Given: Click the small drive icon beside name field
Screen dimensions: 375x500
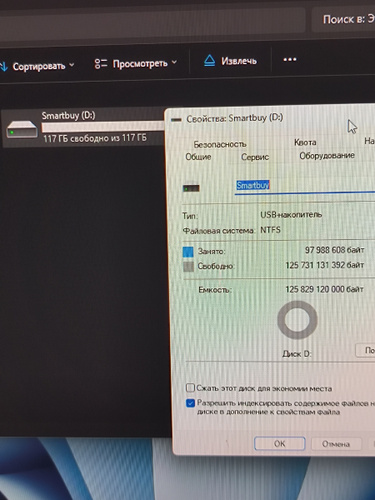Looking at the screenshot, I should [x=191, y=188].
